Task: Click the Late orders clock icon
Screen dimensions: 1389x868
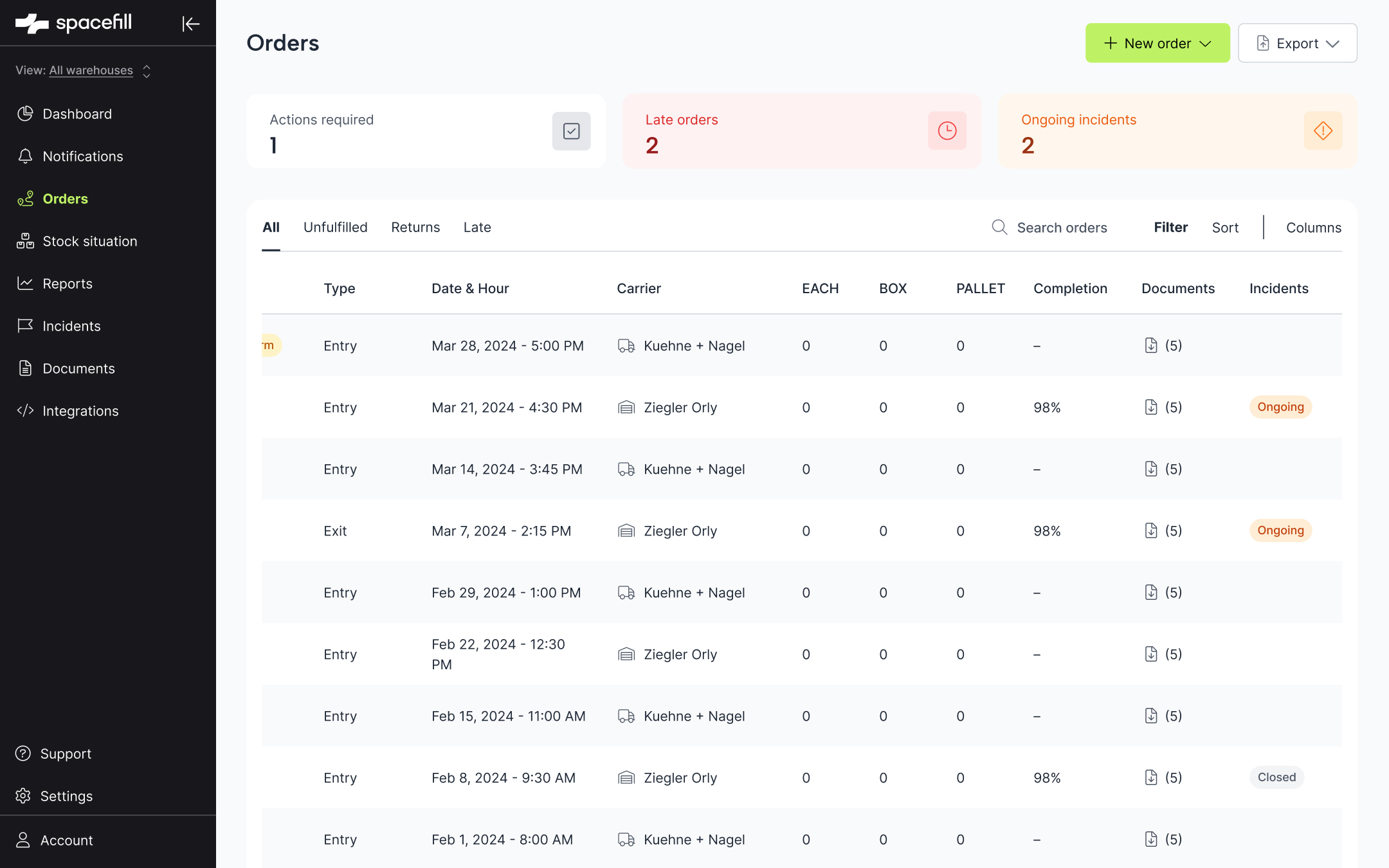Action: point(947,131)
